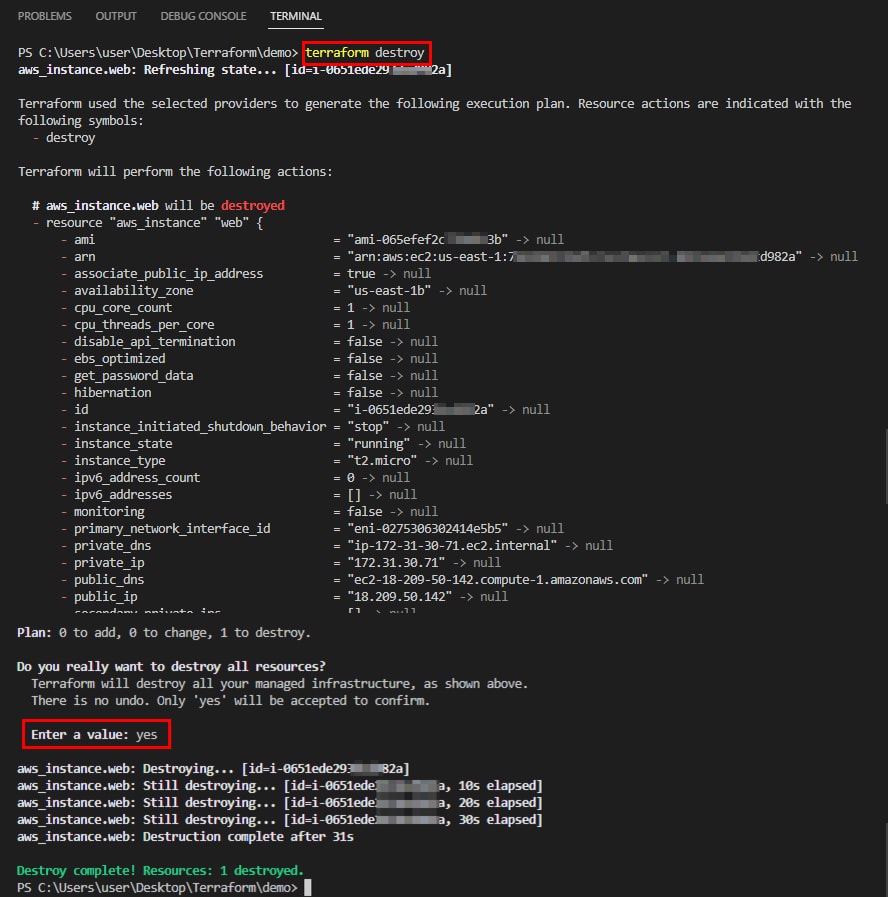The height and width of the screenshot is (897, 888).
Task: Click the 'Plan: 0 to add' summary line
Action: click(164, 632)
